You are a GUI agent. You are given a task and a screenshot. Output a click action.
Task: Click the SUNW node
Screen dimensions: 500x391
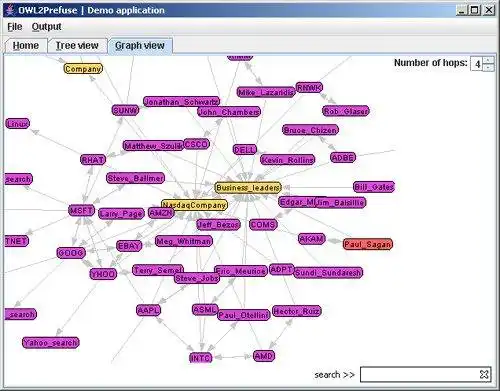tap(125, 110)
